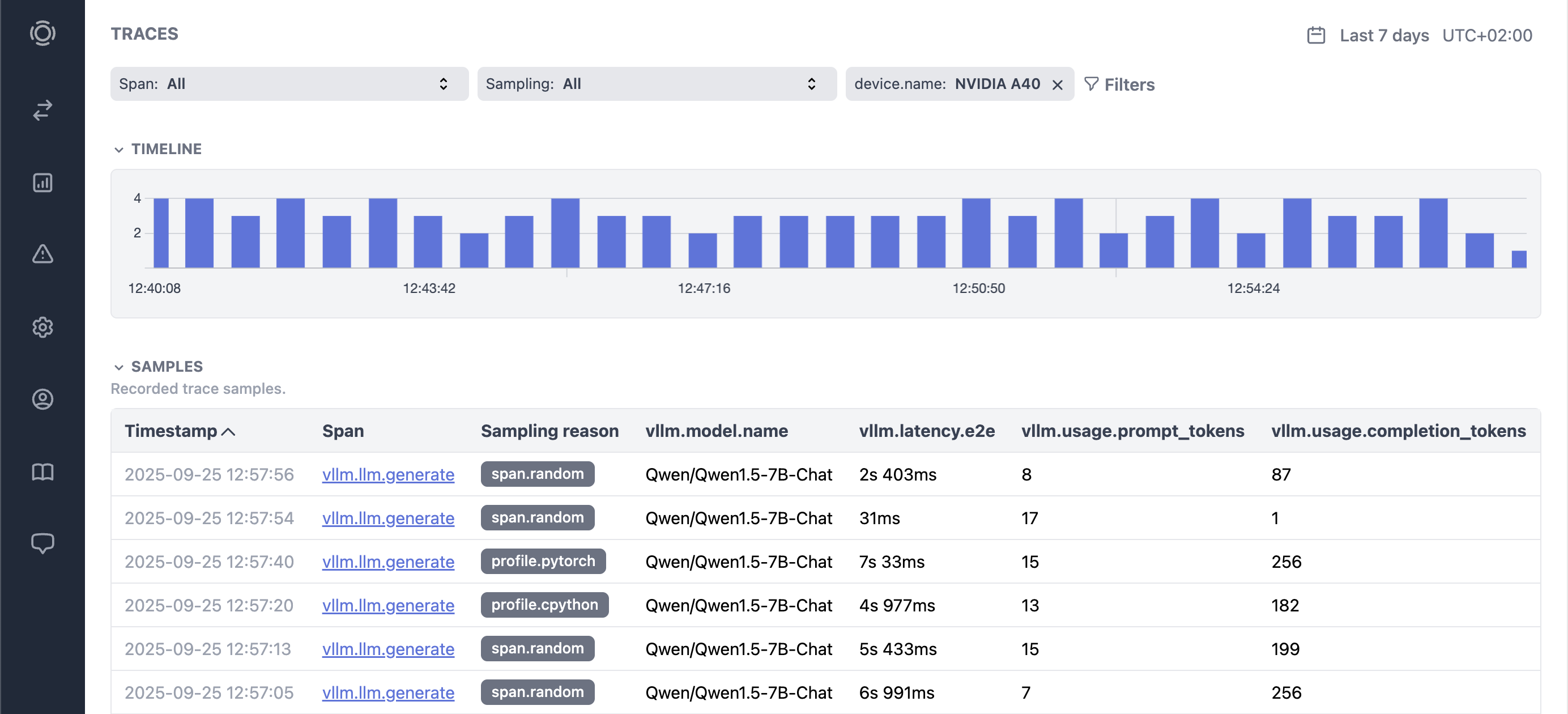1568x714 pixels.
Task: Open the feedback chat bubble icon
Action: point(42,543)
